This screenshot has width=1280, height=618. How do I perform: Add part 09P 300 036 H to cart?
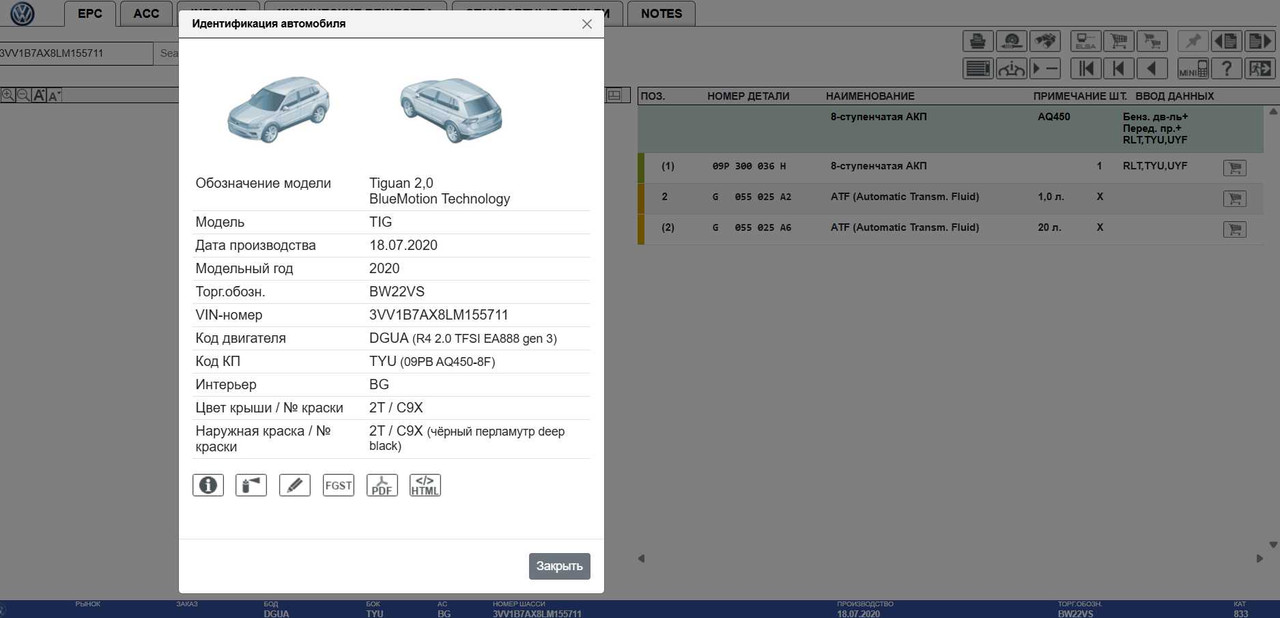1234,168
